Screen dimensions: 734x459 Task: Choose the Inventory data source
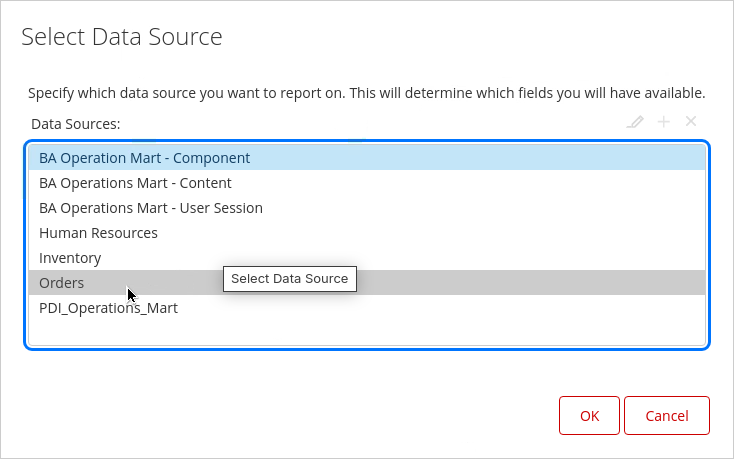70,258
